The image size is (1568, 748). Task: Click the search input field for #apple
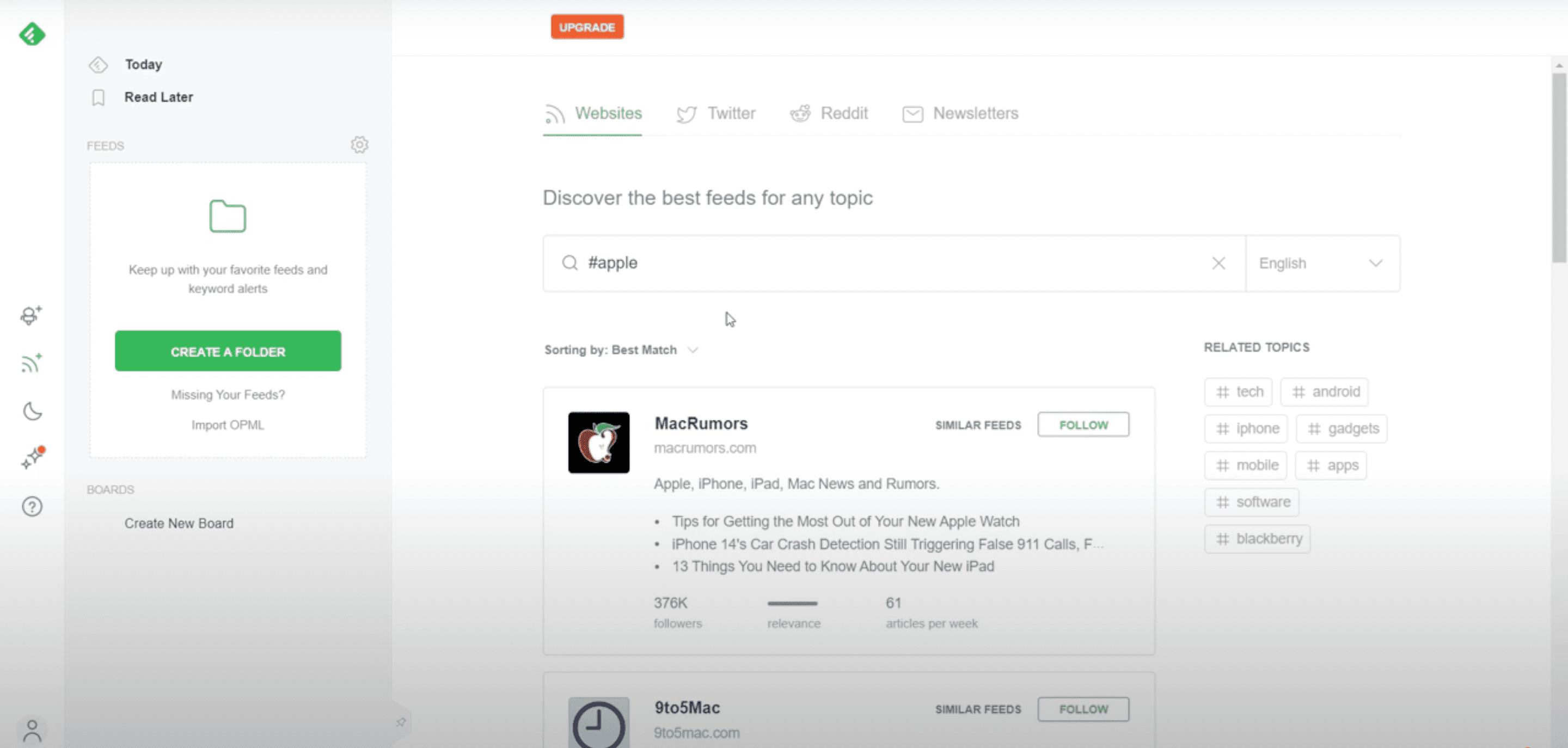[x=892, y=263]
